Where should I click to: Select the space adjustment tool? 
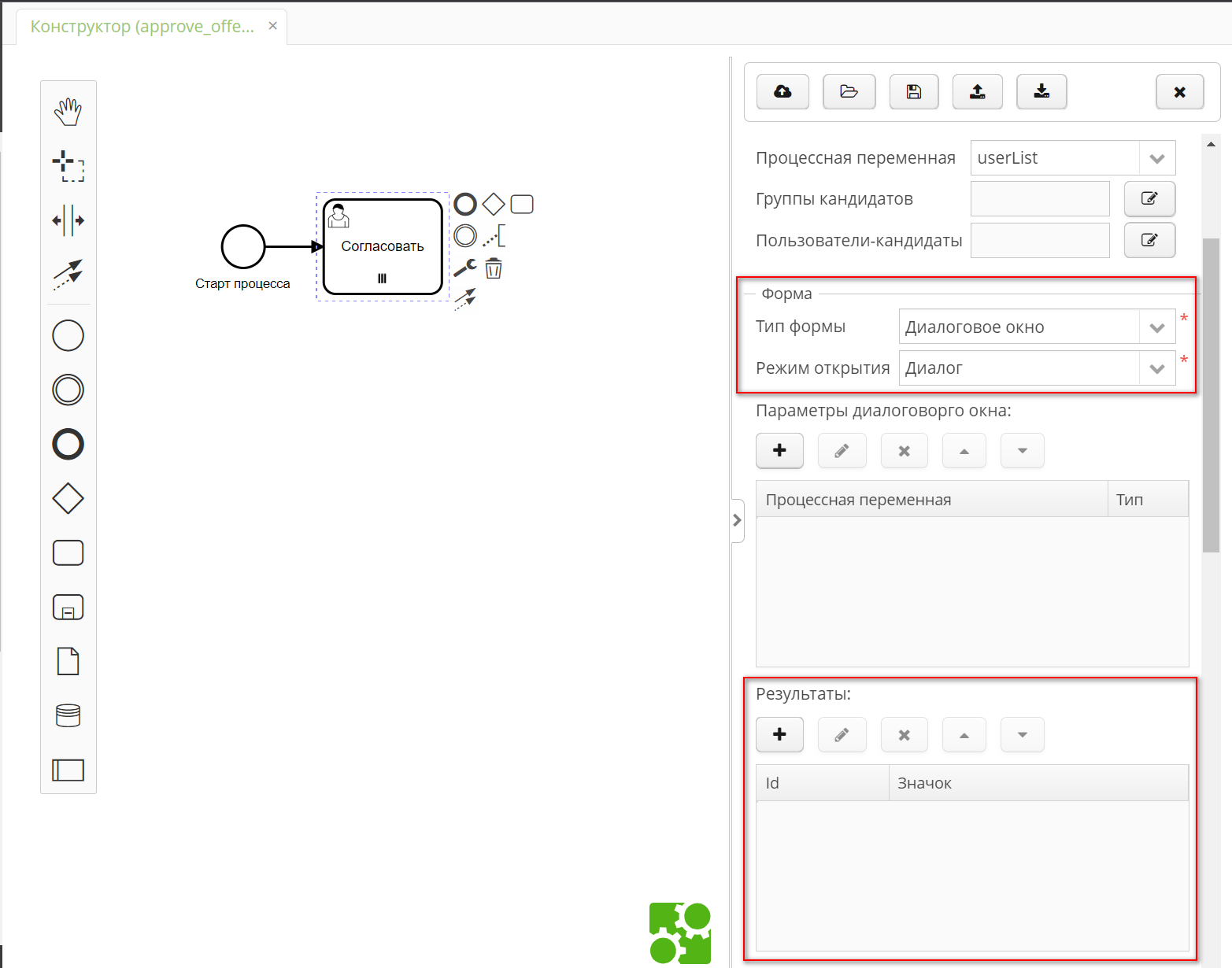tap(68, 221)
